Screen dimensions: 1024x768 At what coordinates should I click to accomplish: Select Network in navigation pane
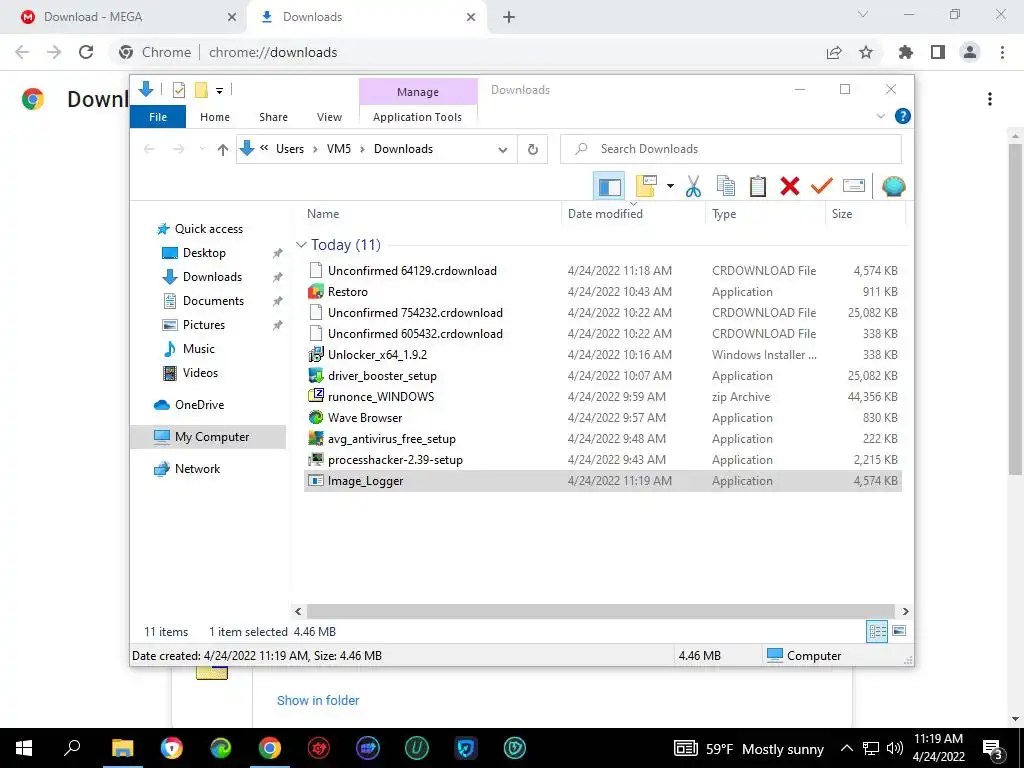point(197,469)
